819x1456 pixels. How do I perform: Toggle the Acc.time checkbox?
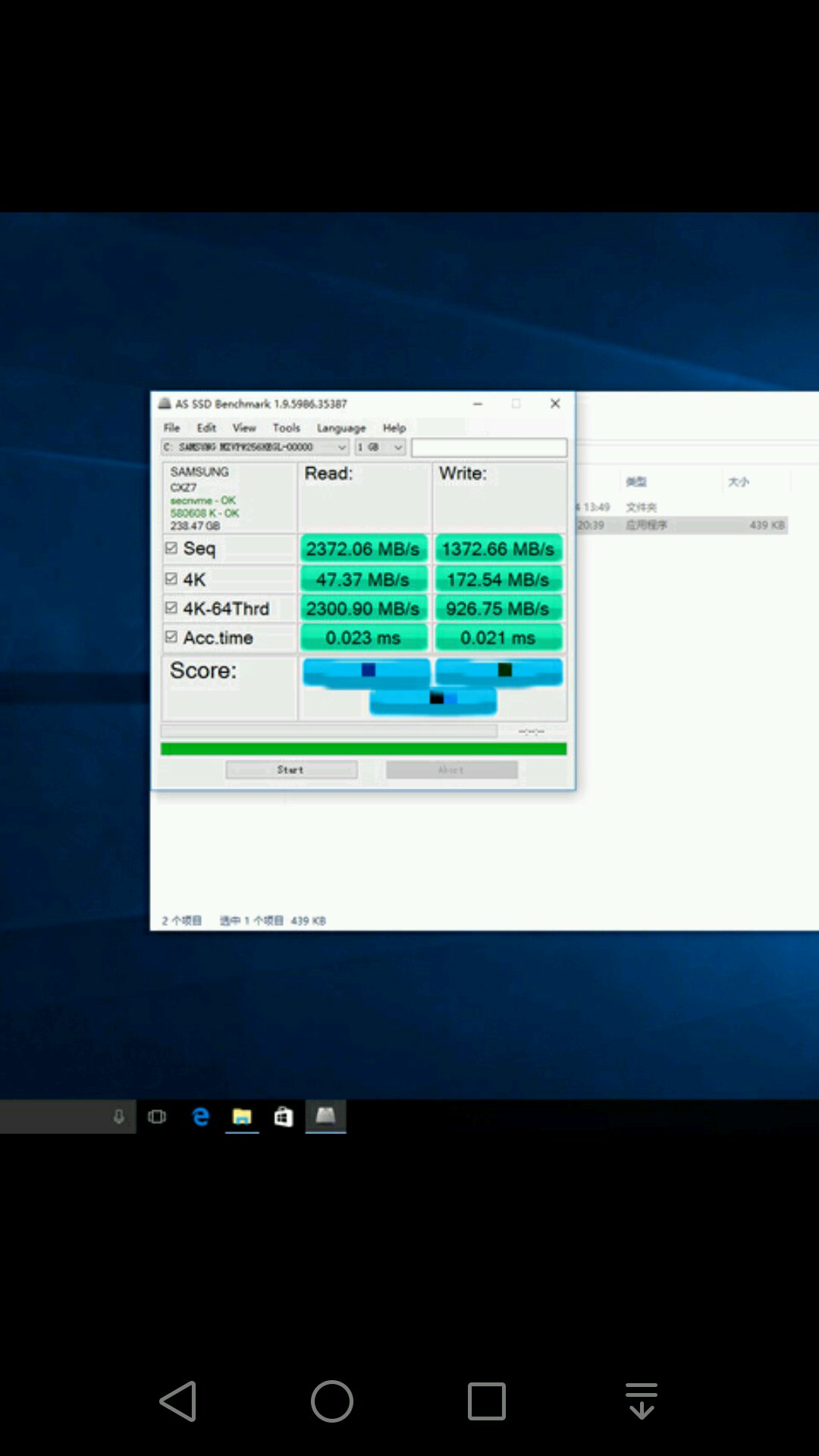171,637
